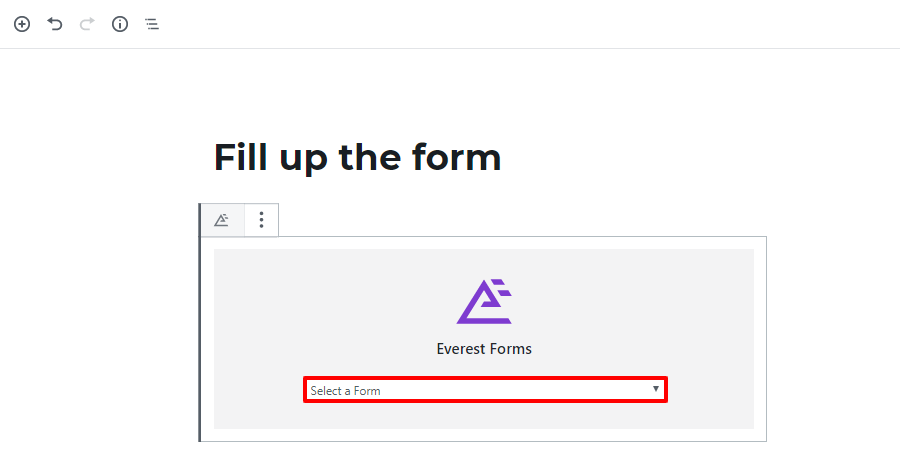The image size is (900, 474).
Task: Open the Select a Form dropdown
Action: tap(485, 390)
